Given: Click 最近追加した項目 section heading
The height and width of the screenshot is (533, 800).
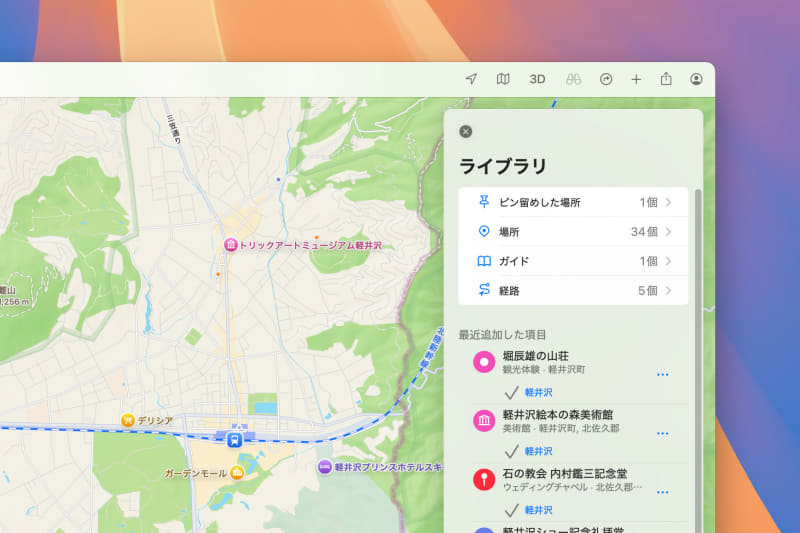Looking at the screenshot, I should pos(503,335).
